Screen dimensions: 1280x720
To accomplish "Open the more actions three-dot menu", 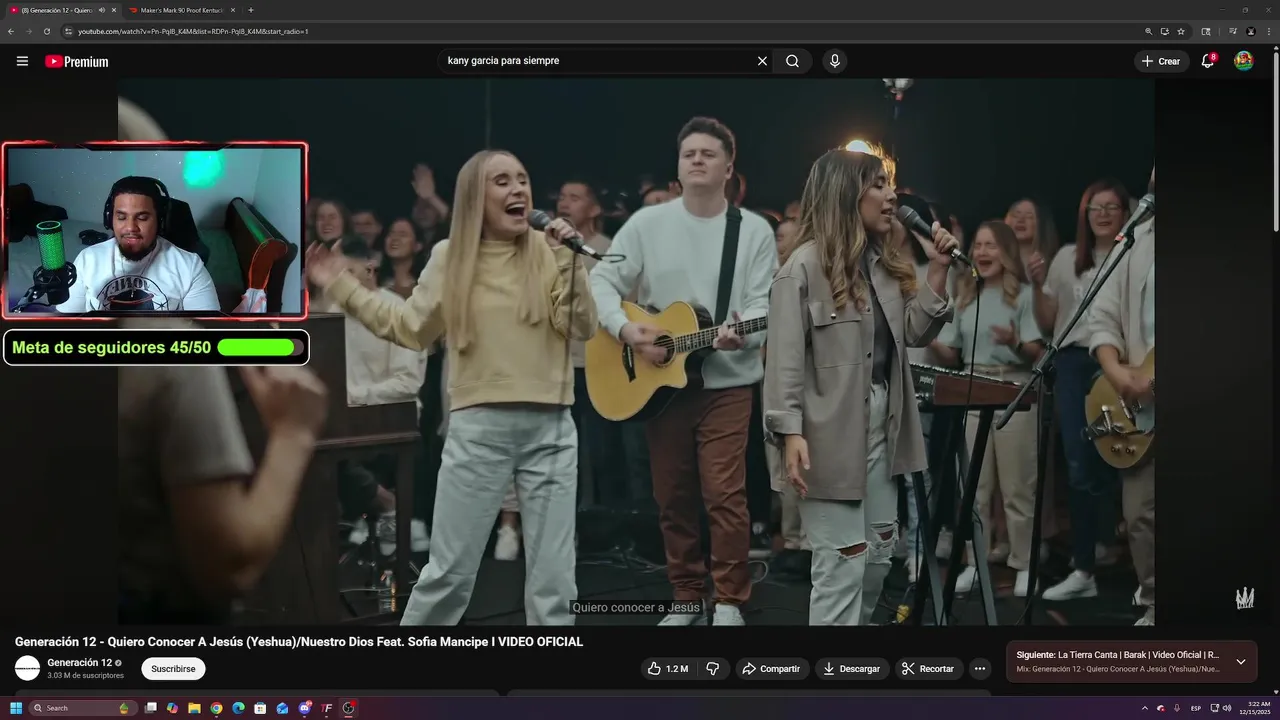I will click(980, 668).
